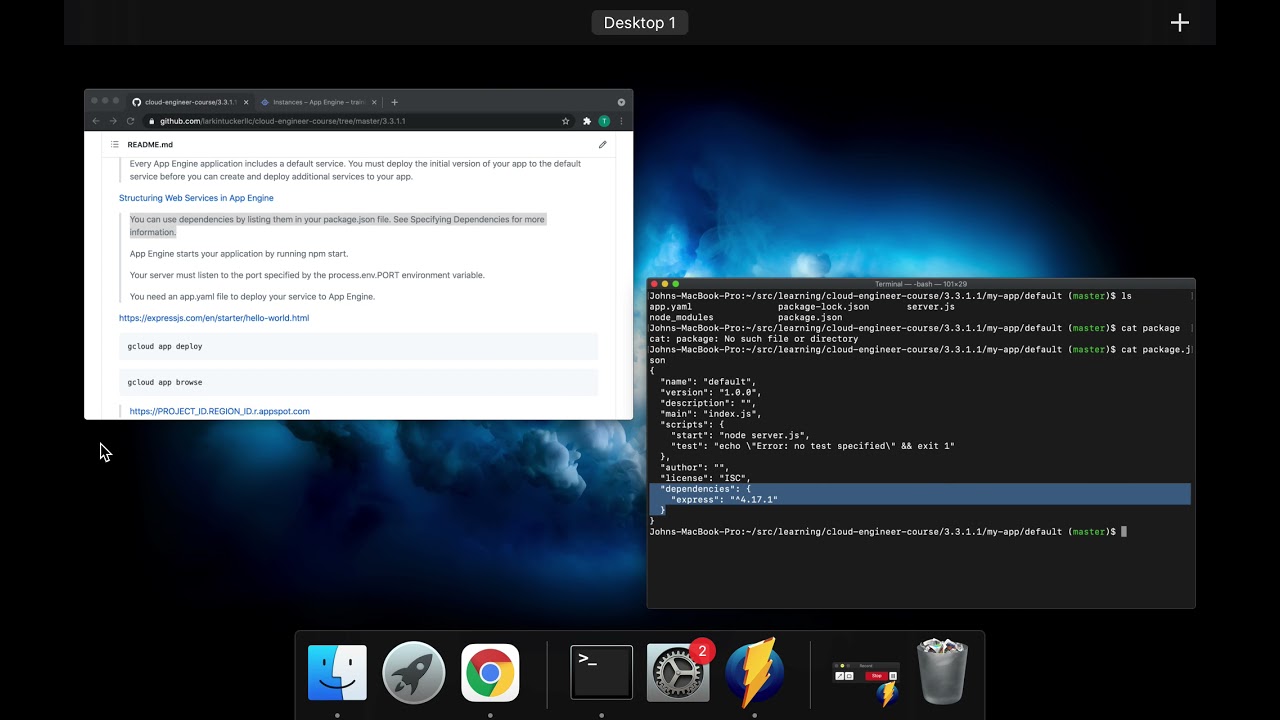Add a new desktop with plus button

click(x=1180, y=23)
